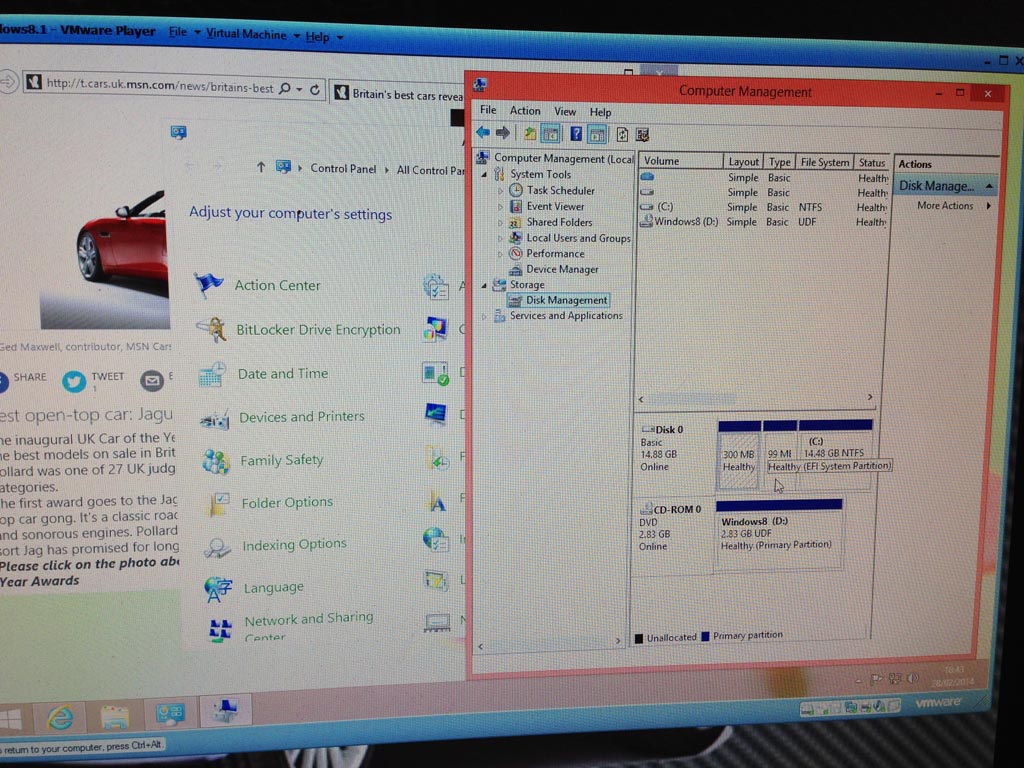Click the forward arrow in Computer Management toolbar
Image resolution: width=1024 pixels, height=768 pixels.
click(502, 133)
